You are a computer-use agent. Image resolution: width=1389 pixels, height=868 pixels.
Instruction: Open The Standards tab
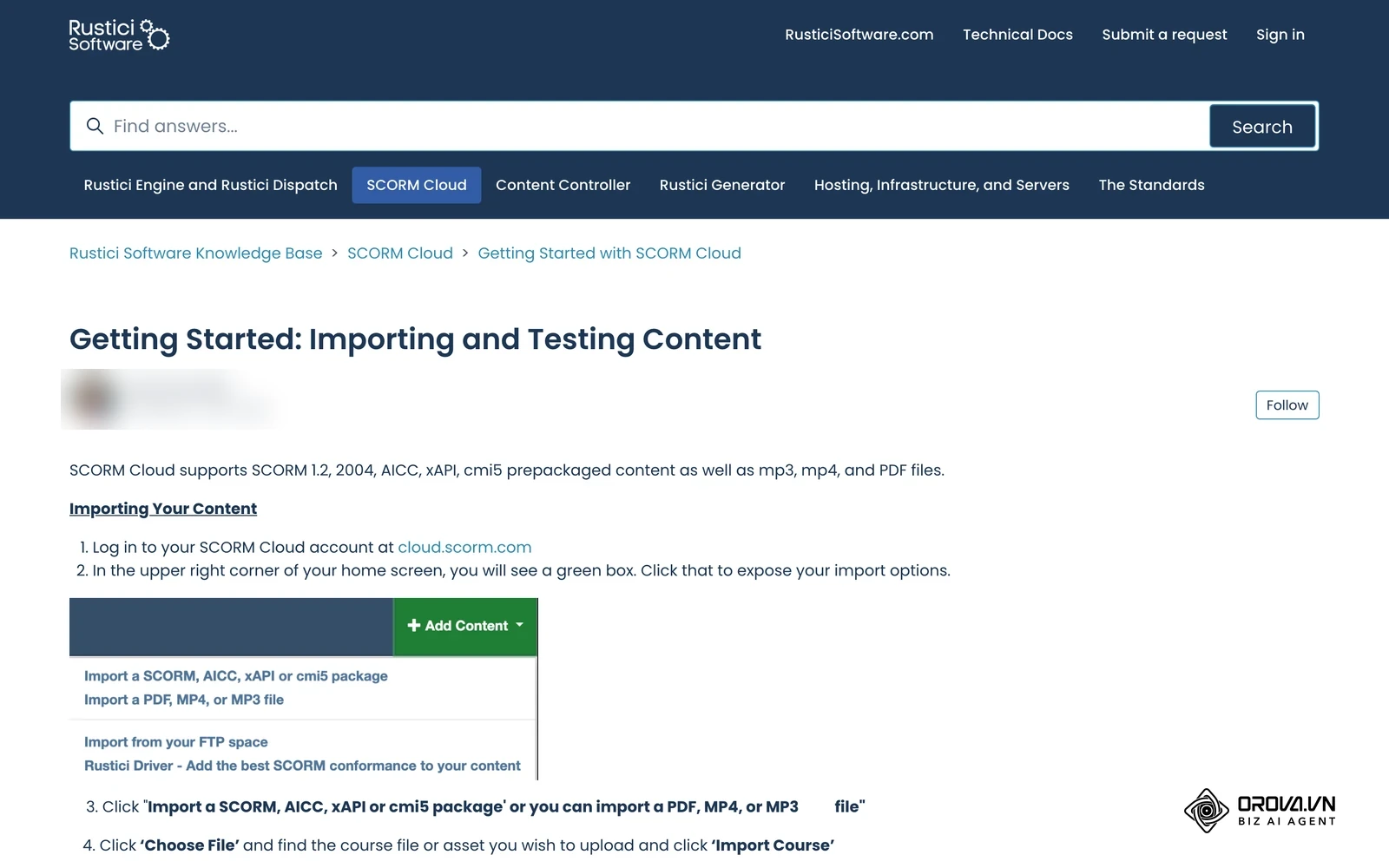click(1151, 185)
